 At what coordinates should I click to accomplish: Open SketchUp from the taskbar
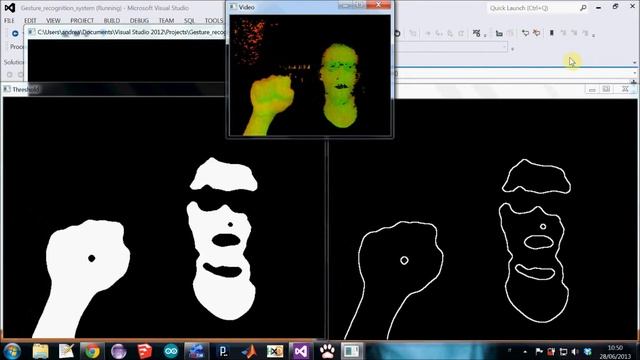(144, 351)
